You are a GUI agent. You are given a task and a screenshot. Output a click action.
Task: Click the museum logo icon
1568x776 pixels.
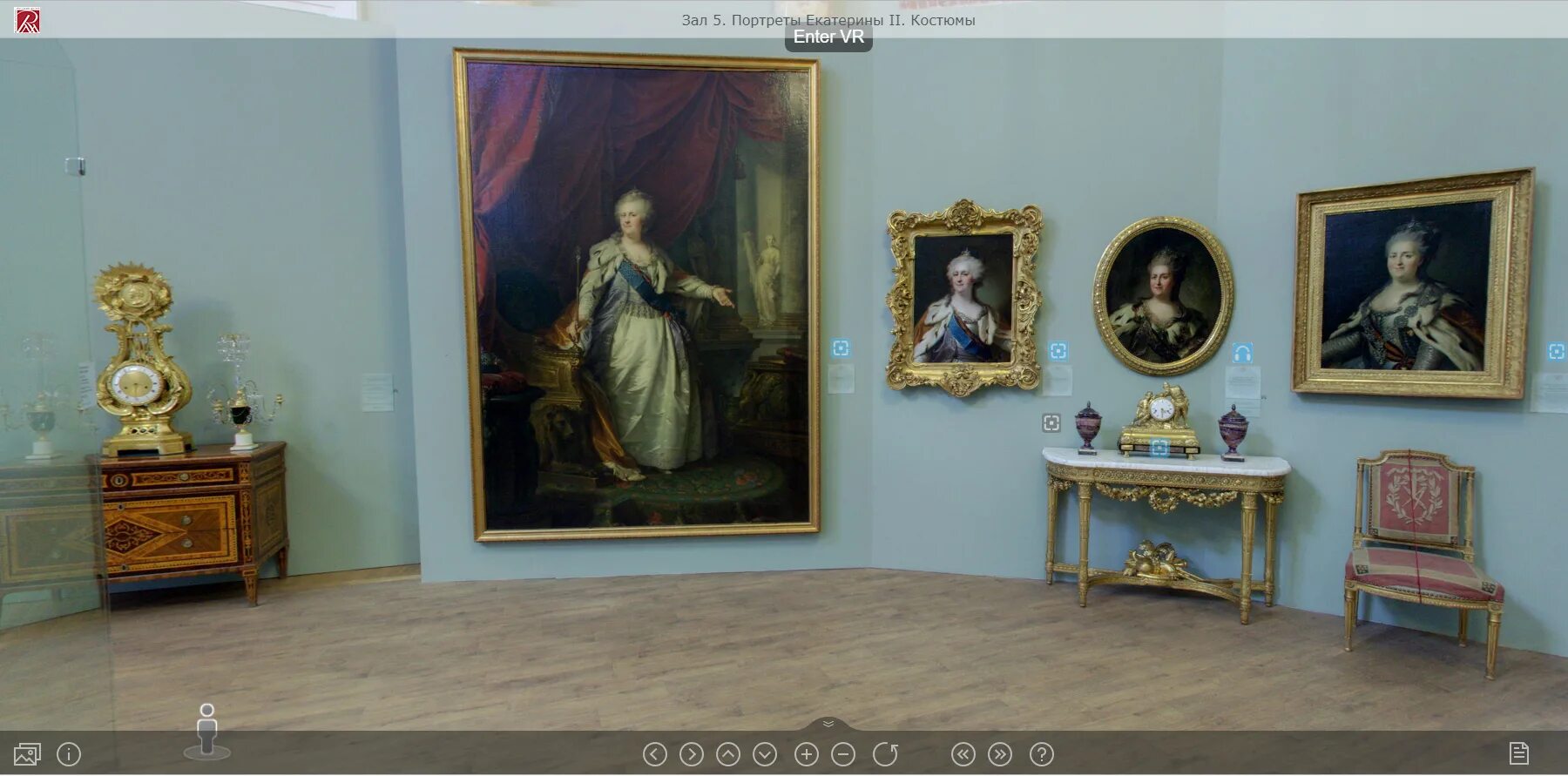27,20
